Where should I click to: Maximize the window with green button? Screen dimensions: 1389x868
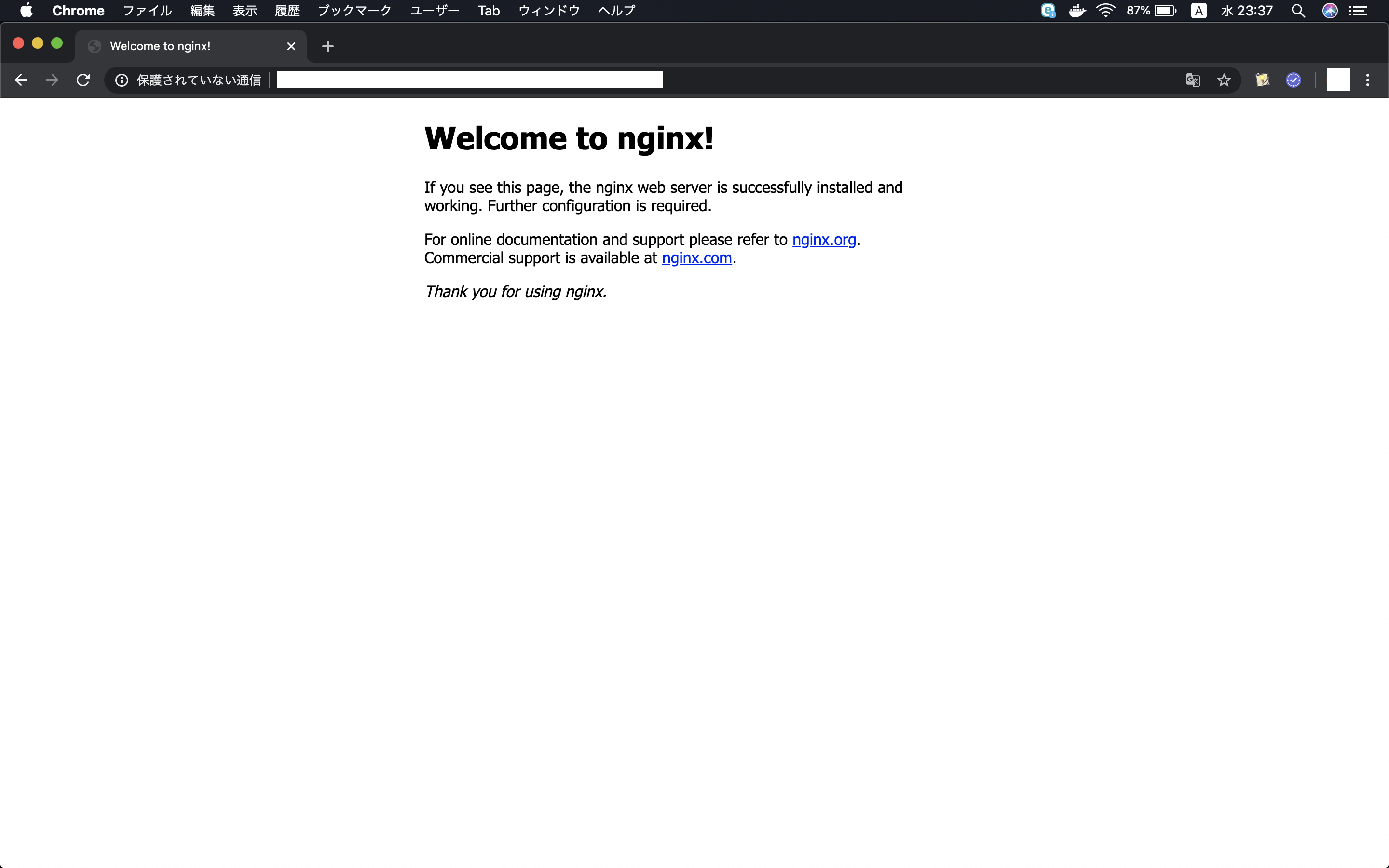(x=57, y=43)
